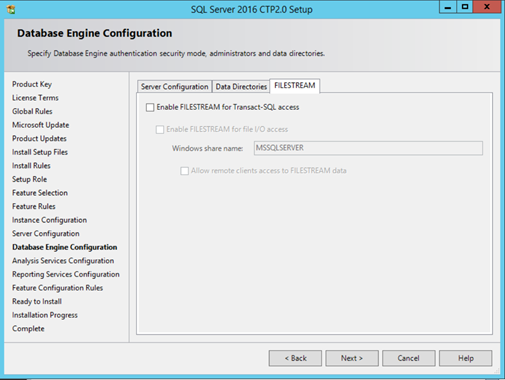
Task: Select the FILESTREAM tab
Action: 295,86
